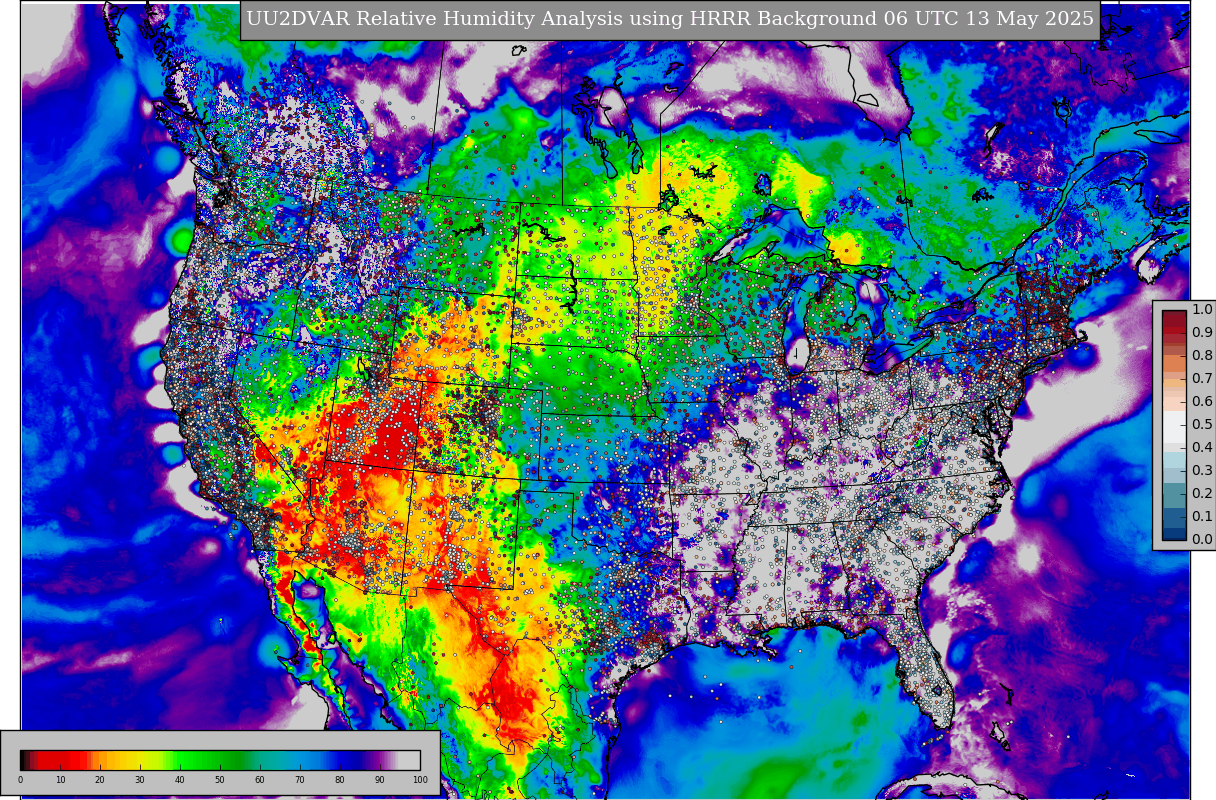This screenshot has height=800, width=1216.
Task: Click the 0.6 label on right colorbar
Action: click(x=1202, y=402)
